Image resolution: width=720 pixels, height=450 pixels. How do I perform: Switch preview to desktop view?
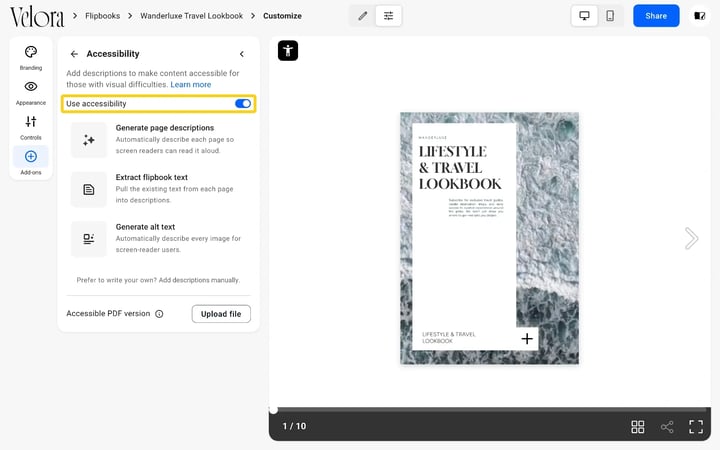point(584,16)
